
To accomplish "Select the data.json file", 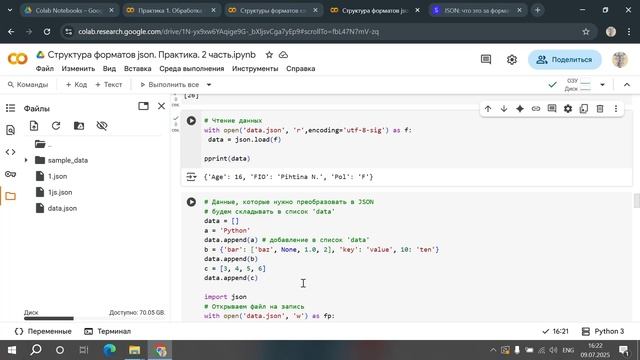I will tap(62, 208).
